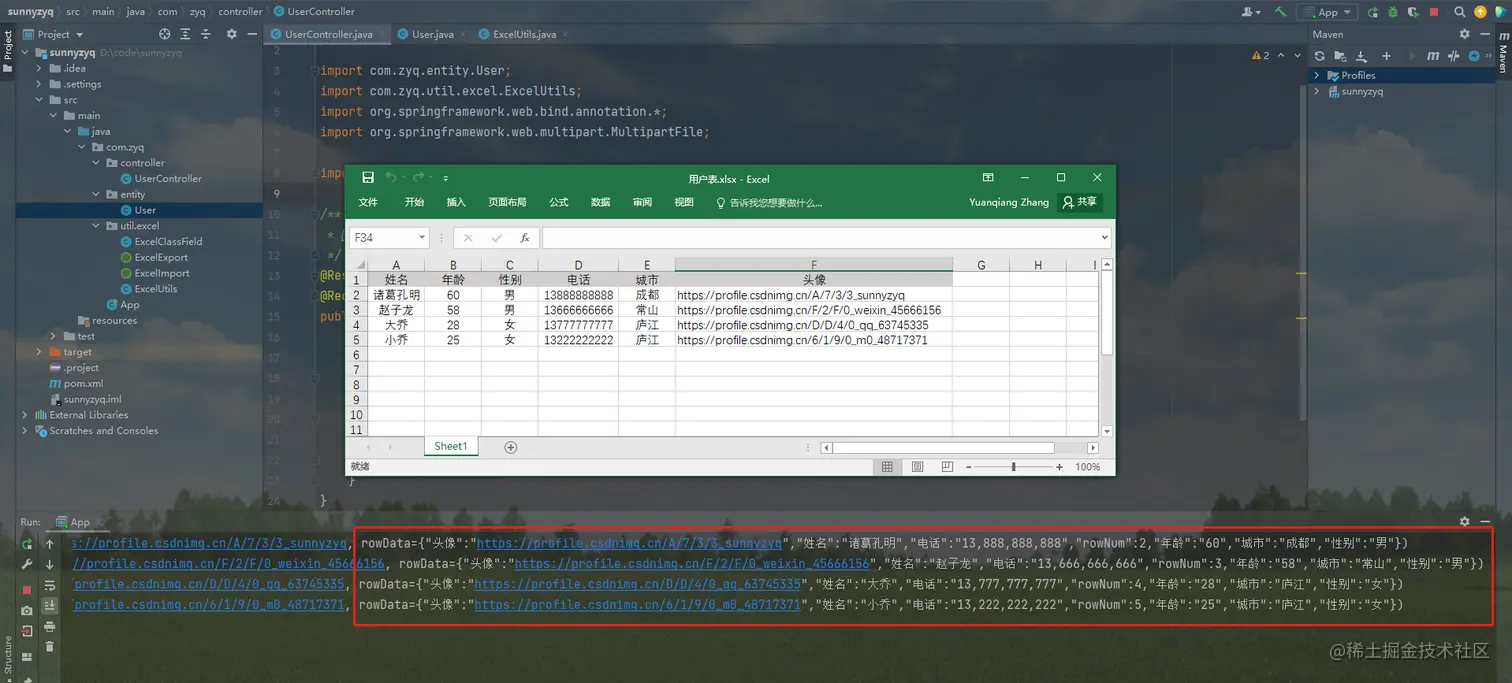
Task: Start debugging with the bug icon
Action: 1393,12
